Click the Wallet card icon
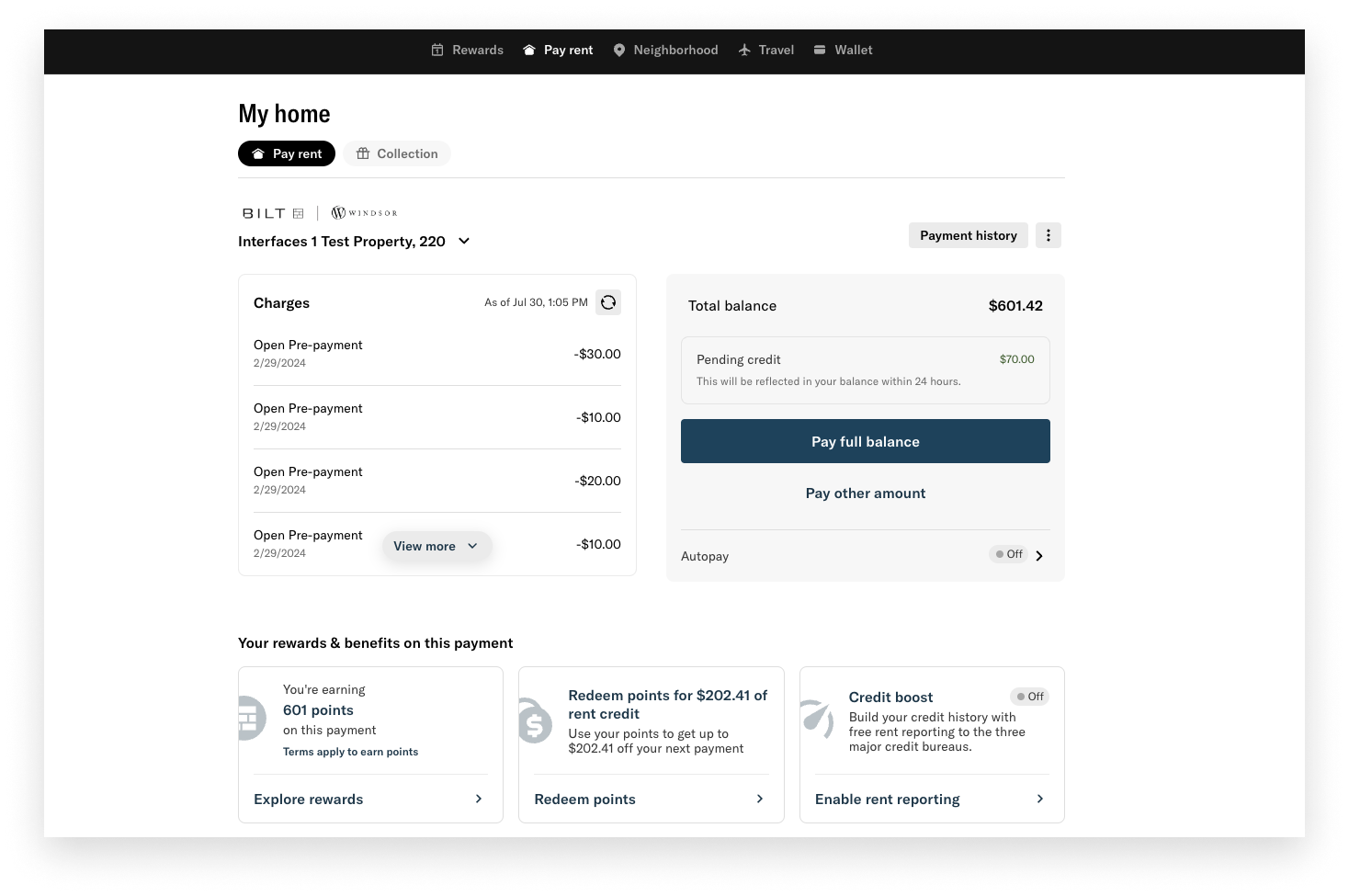This screenshot has width=1349, height=896. click(x=819, y=50)
